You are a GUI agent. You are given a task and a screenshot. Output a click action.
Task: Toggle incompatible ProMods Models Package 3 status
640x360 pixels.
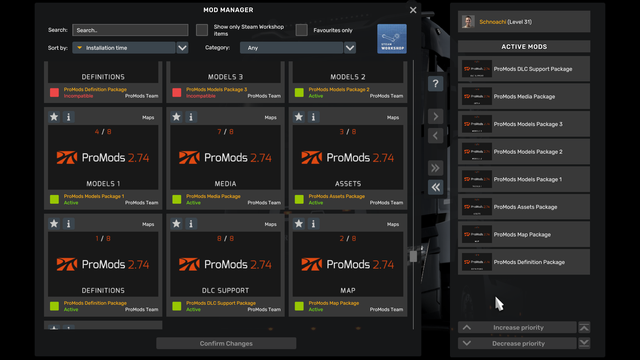pos(177,92)
